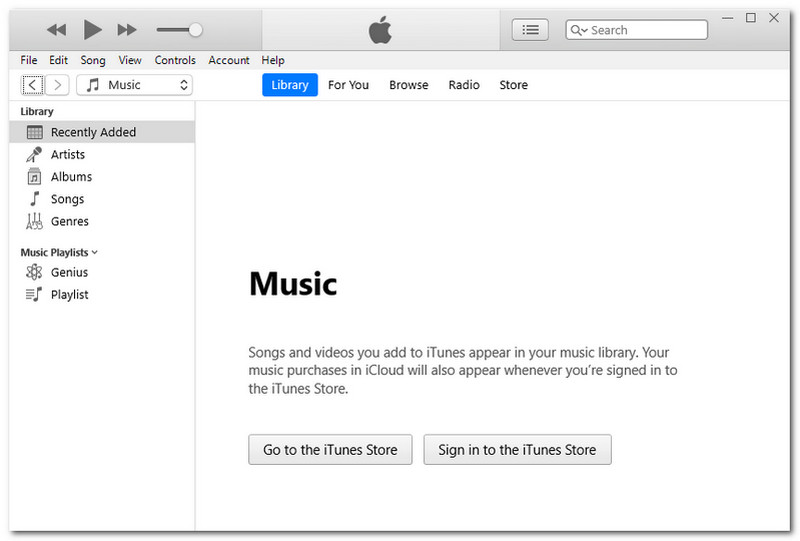Switch to the For You tab
This screenshot has height=541, width=800.
point(348,85)
